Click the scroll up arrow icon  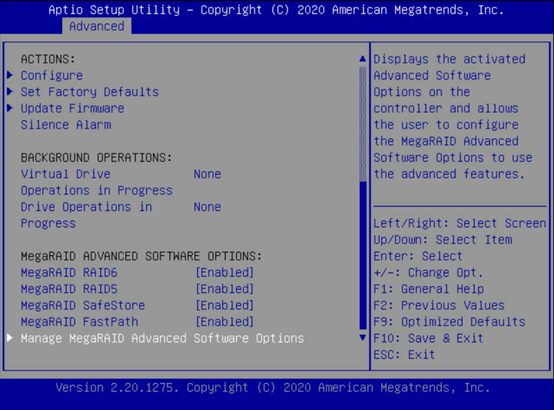point(363,59)
